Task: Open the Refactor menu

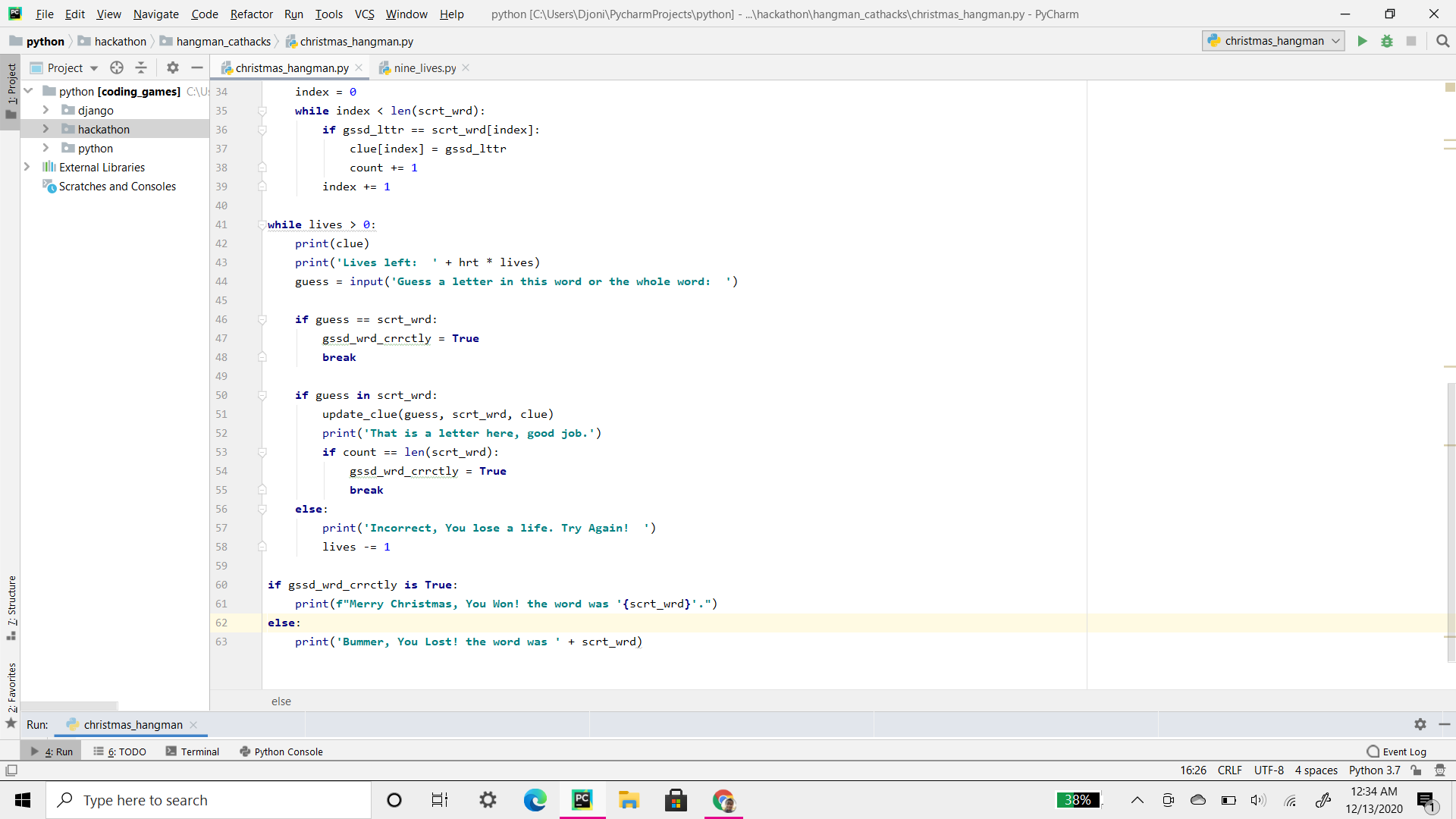Action: point(251,14)
